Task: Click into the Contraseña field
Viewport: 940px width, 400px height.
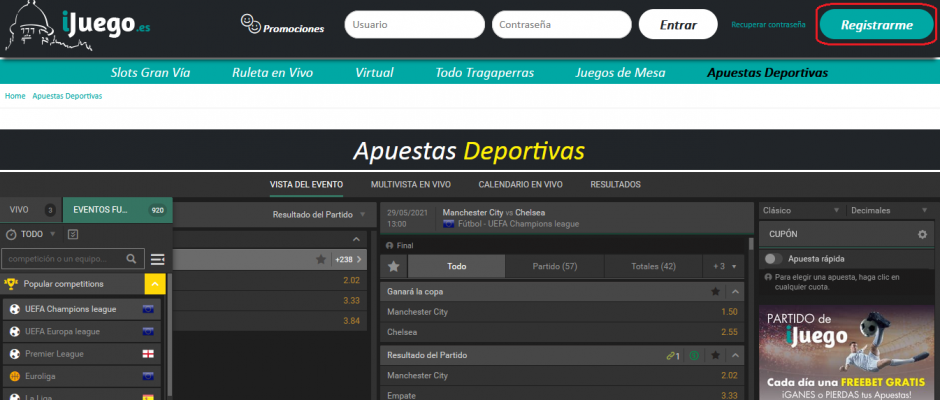Action: click(x=562, y=25)
